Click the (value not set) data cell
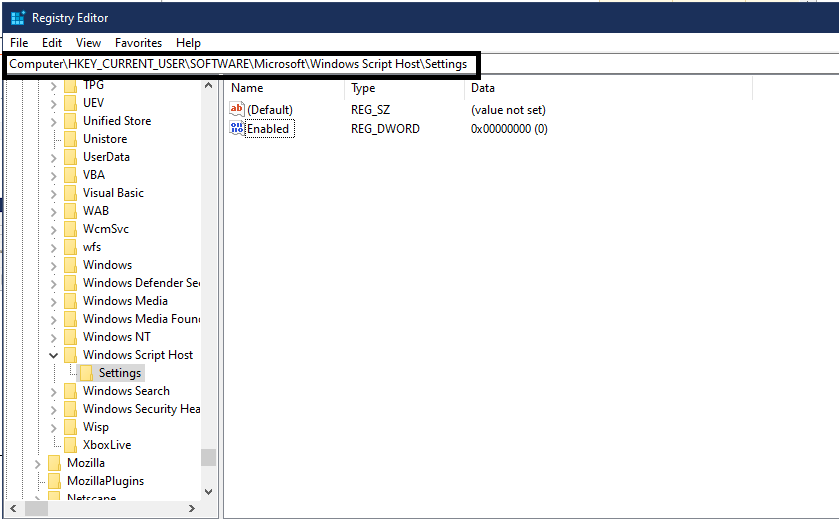Screen dimensions: 839x519 coord(508,110)
